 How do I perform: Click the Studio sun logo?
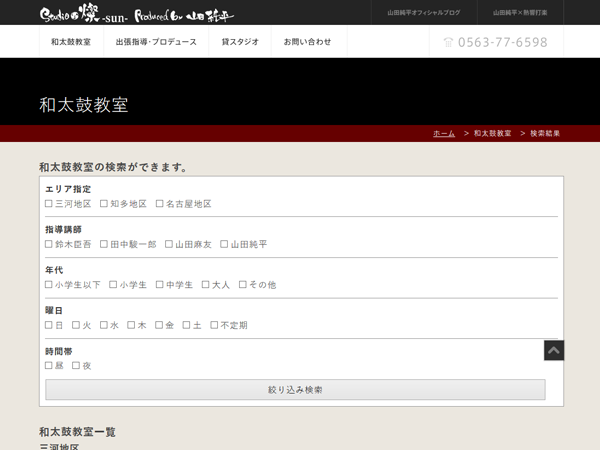pos(137,14)
